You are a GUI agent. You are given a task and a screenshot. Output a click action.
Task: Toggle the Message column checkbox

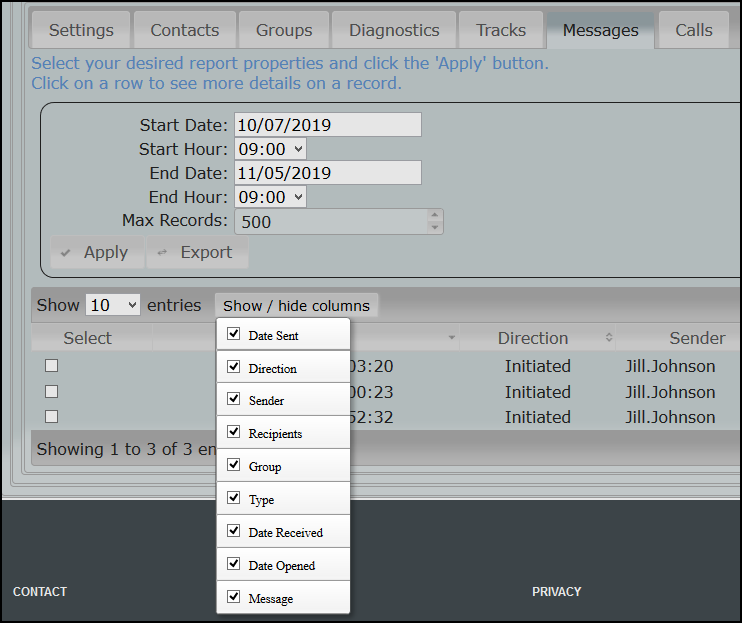click(x=234, y=597)
